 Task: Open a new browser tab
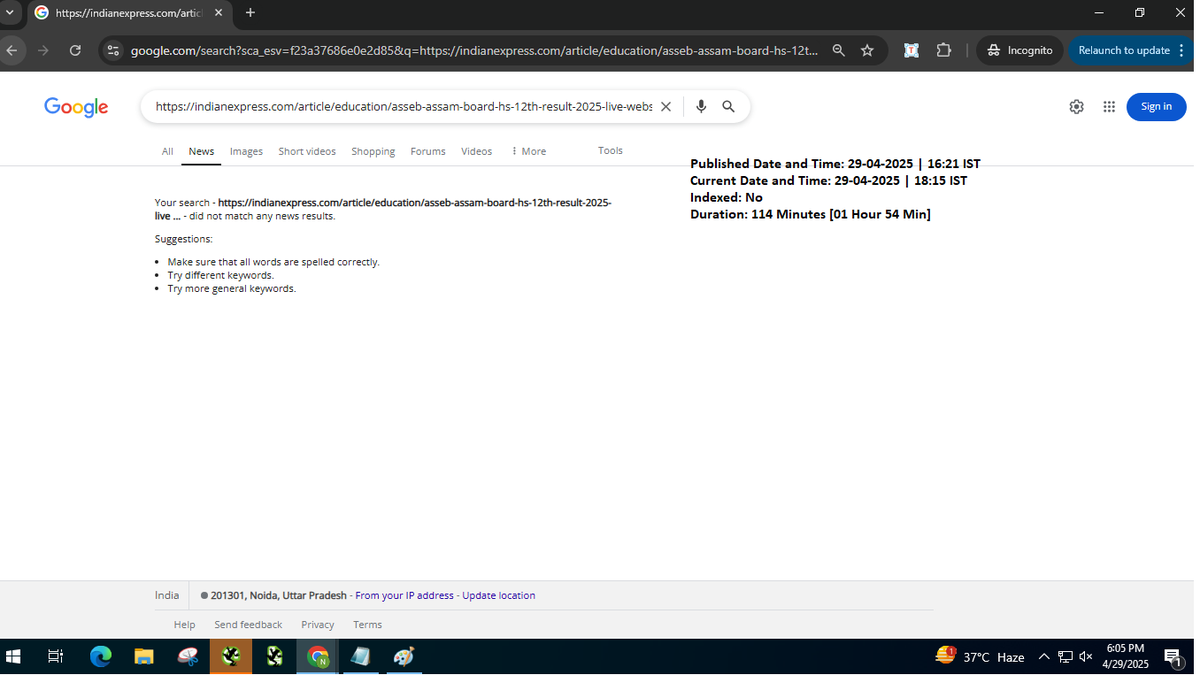250,13
